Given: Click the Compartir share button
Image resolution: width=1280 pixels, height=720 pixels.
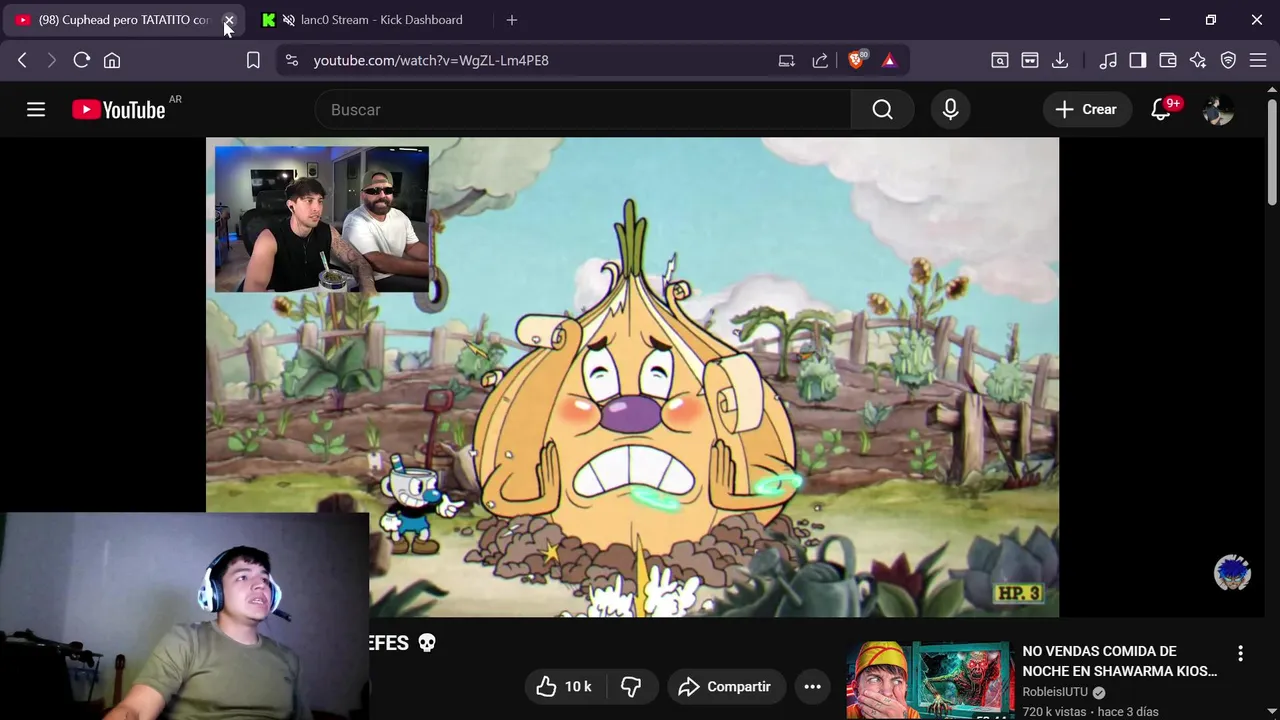Looking at the screenshot, I should [x=725, y=687].
